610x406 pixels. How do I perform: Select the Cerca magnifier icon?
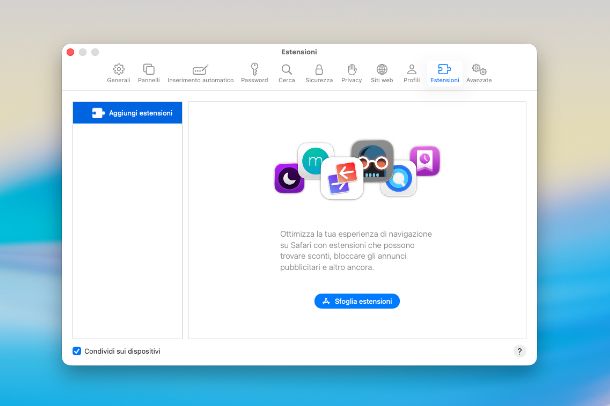287,72
